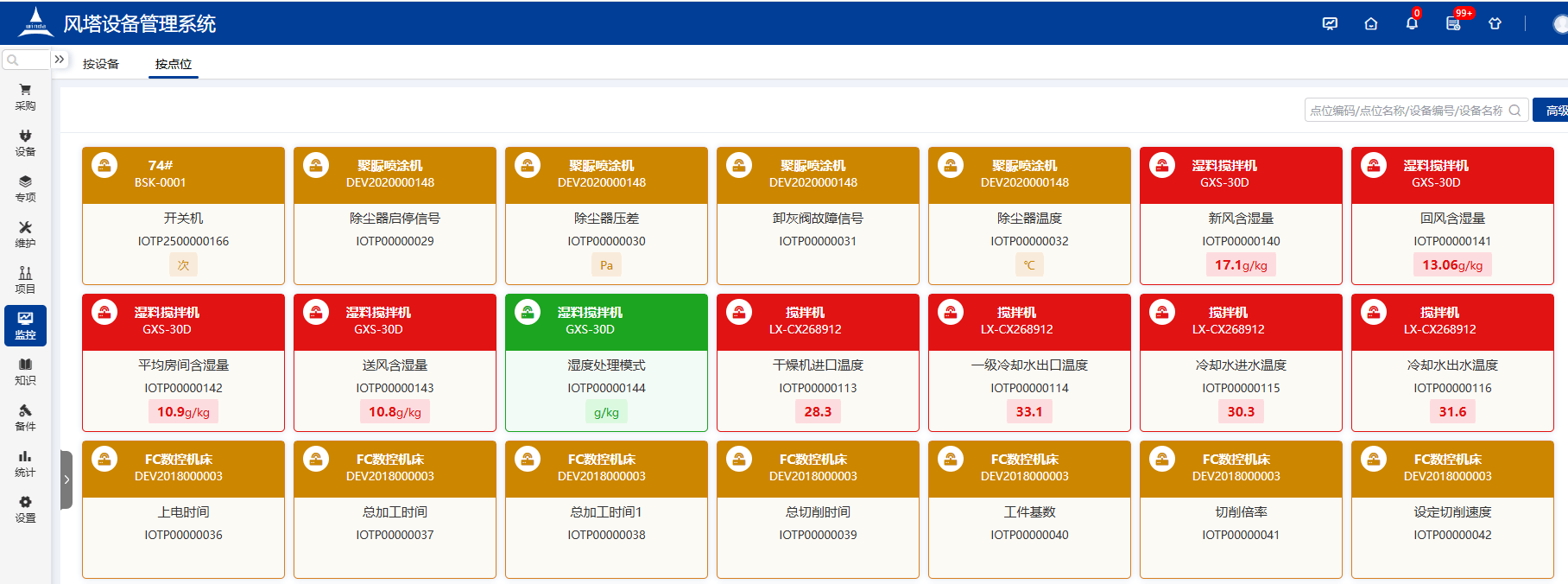Click the device icon on card IOTP00000113

pyautogui.click(x=739, y=312)
